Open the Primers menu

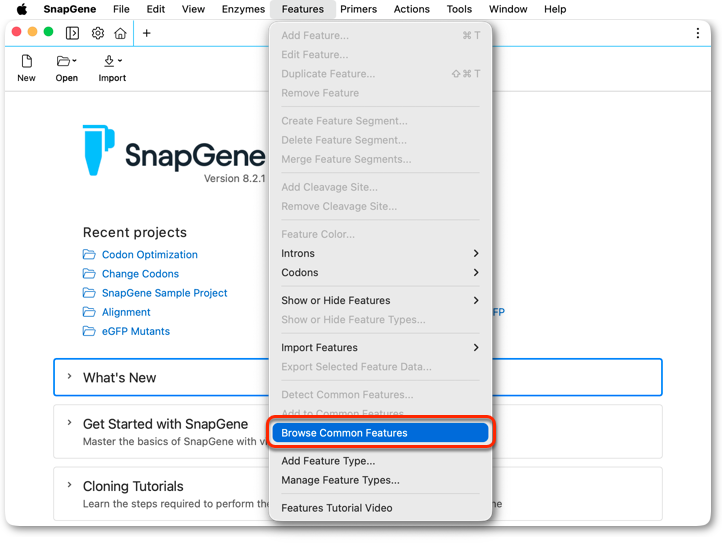coord(358,9)
